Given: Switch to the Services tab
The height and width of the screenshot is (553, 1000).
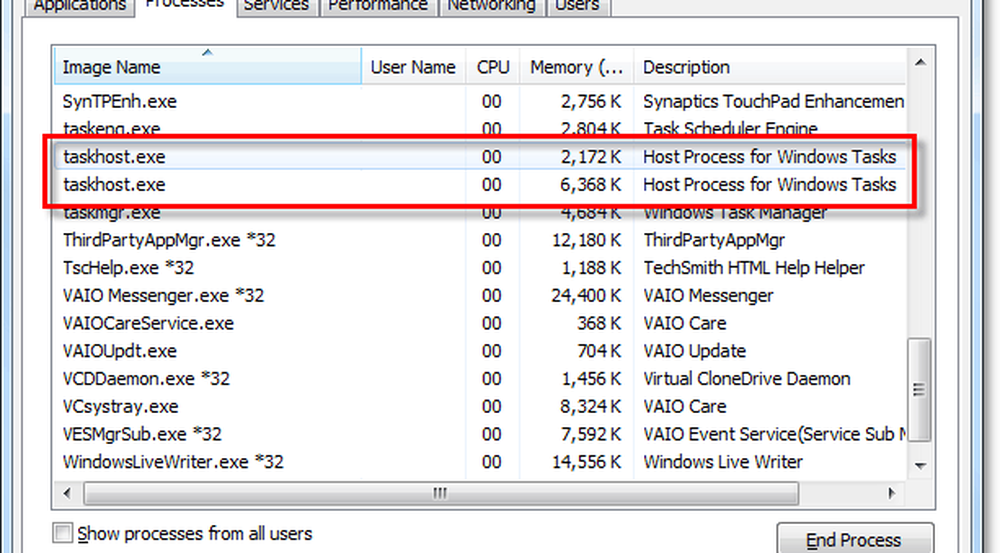Looking at the screenshot, I should tap(276, 6).
